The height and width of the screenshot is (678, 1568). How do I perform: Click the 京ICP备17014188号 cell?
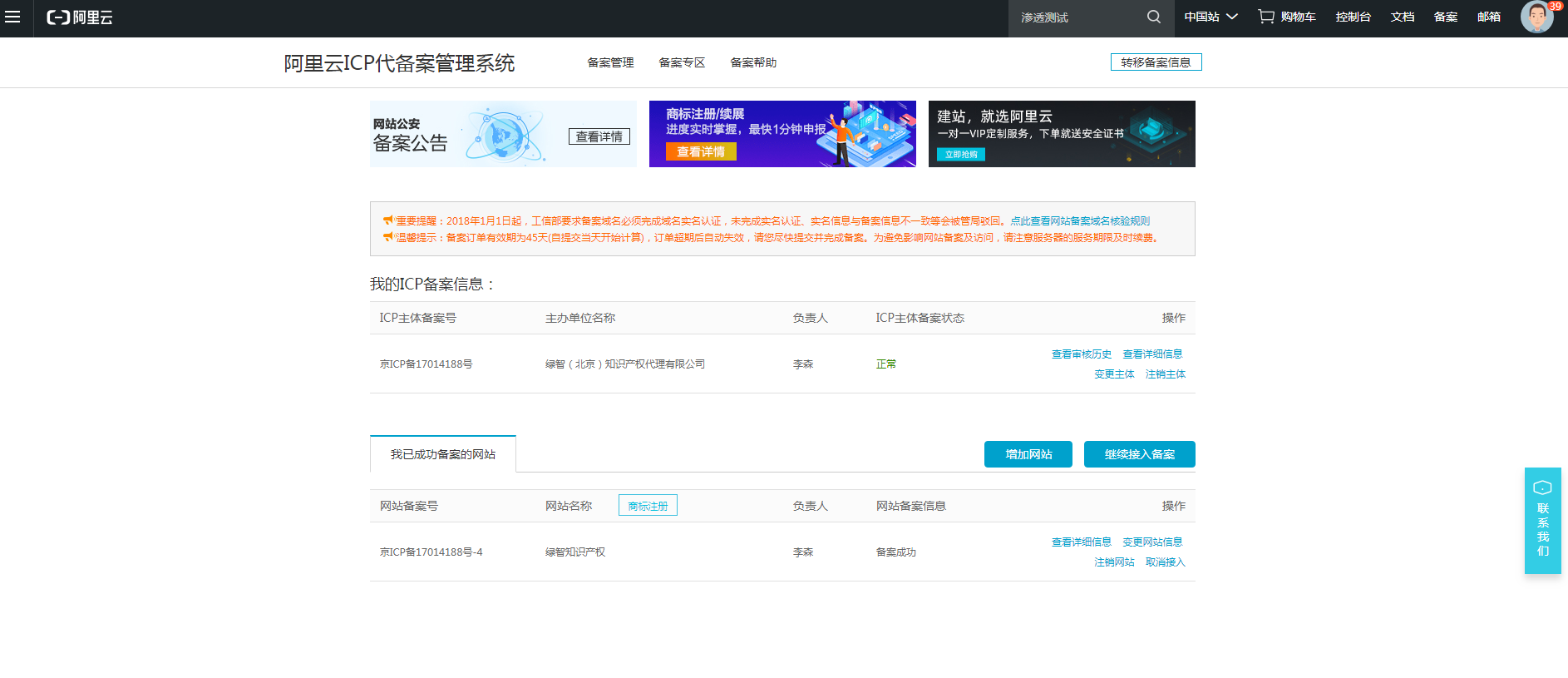click(427, 364)
